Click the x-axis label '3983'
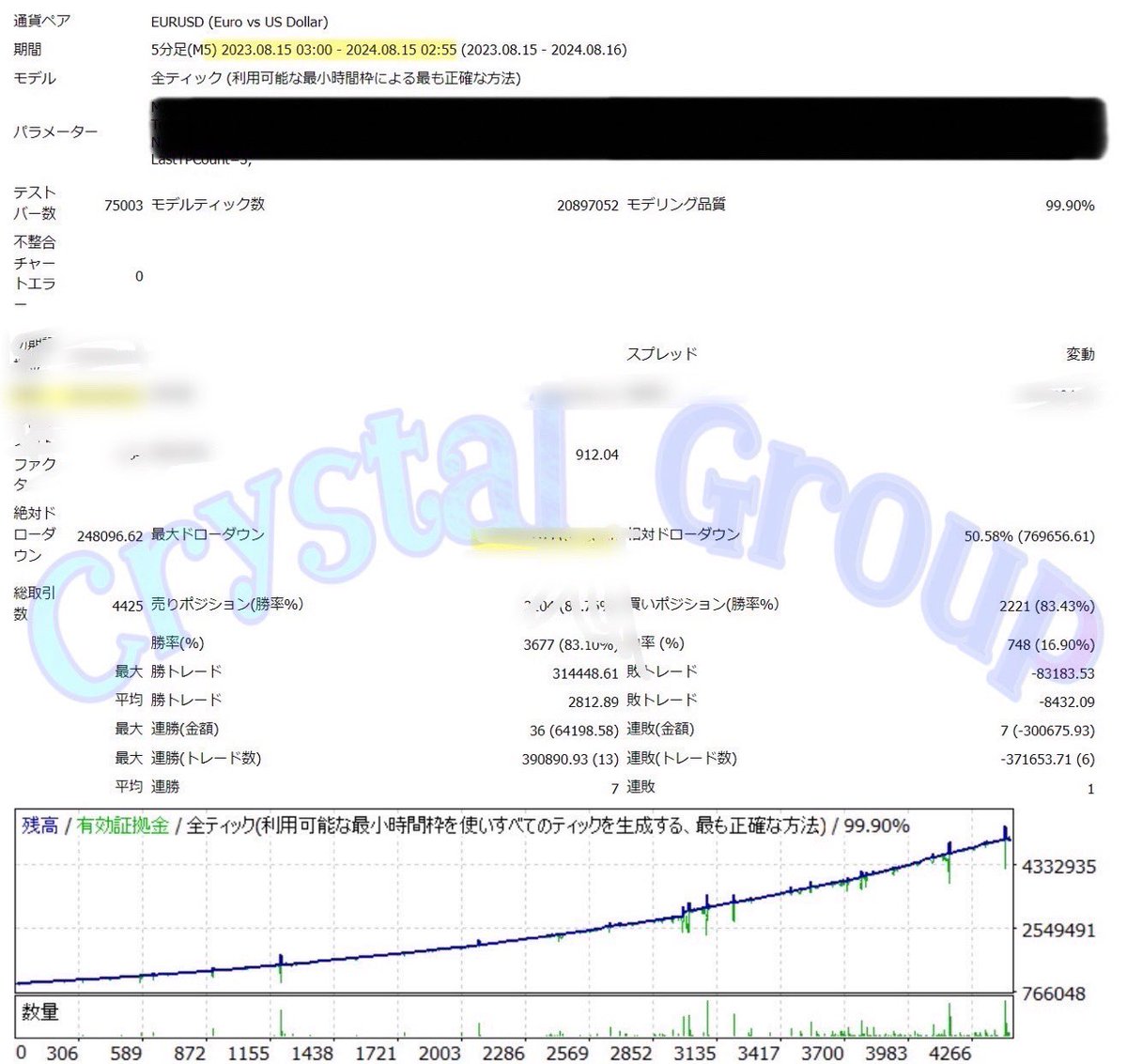The width and height of the screenshot is (1127, 1064). tap(887, 1054)
